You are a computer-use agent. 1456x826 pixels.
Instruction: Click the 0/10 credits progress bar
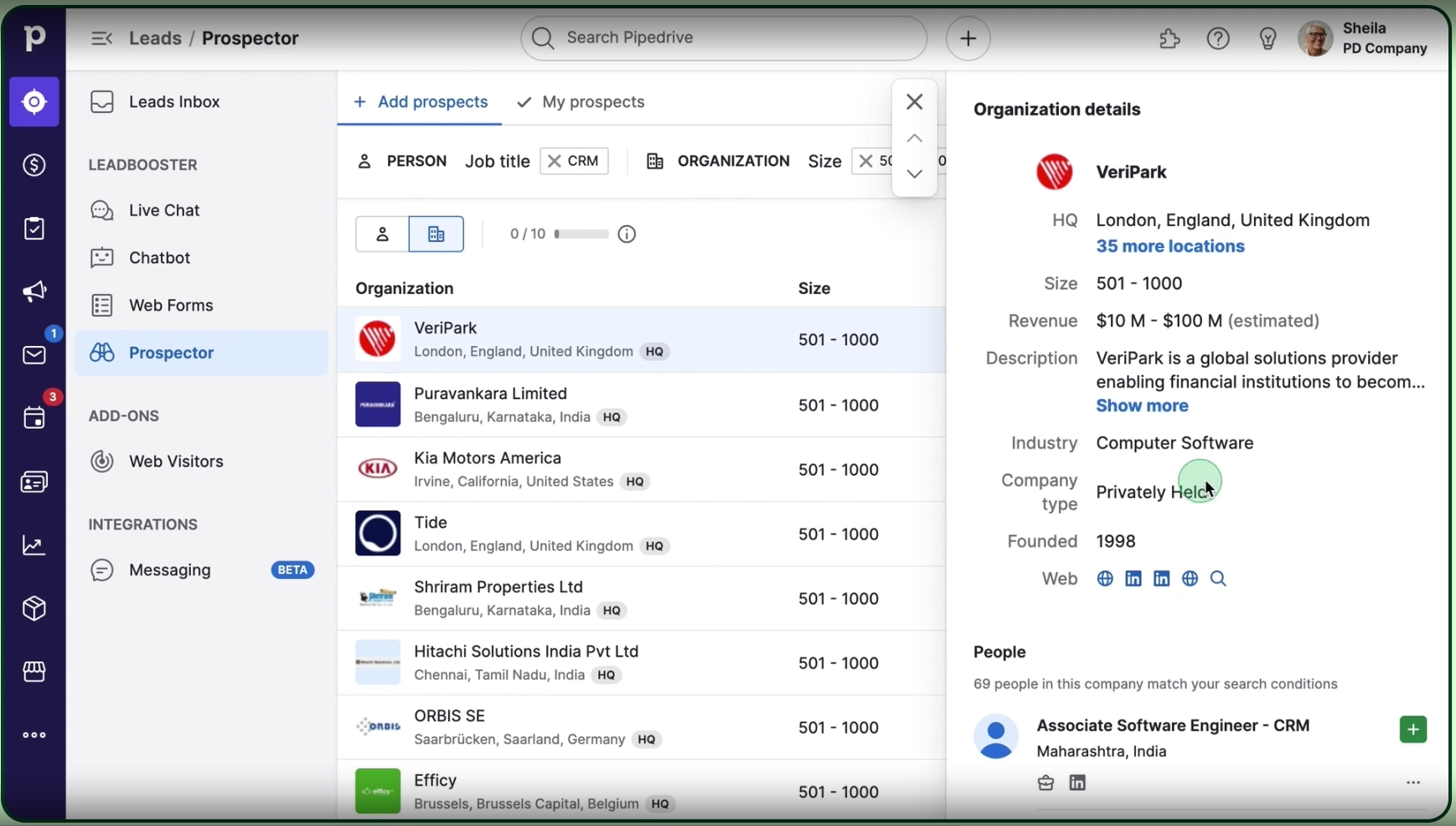581,235
